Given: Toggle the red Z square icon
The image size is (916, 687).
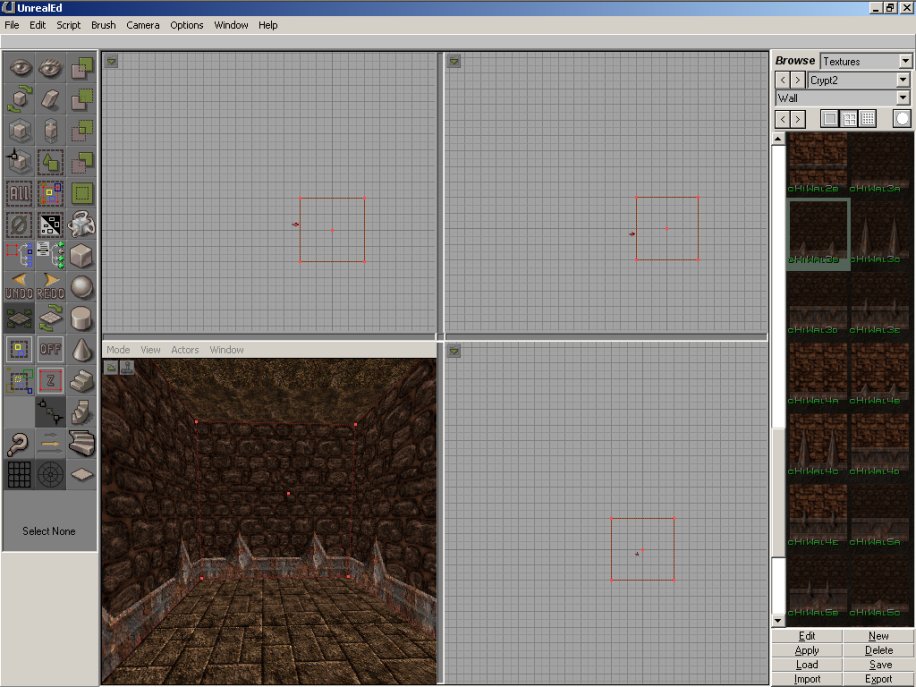Looking at the screenshot, I should tap(50, 381).
